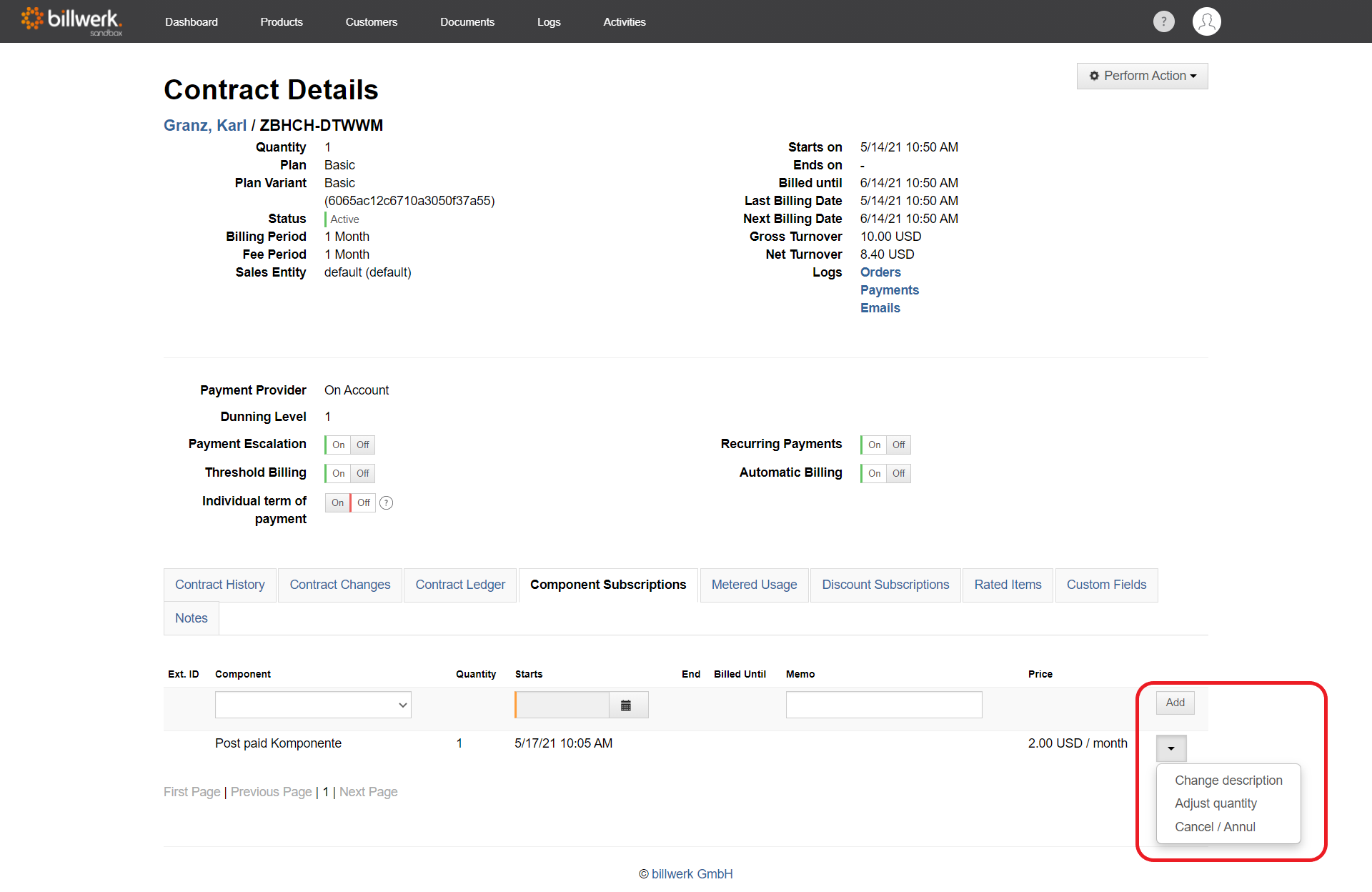Go to Previous Page of results
1372x892 pixels.
272,792
